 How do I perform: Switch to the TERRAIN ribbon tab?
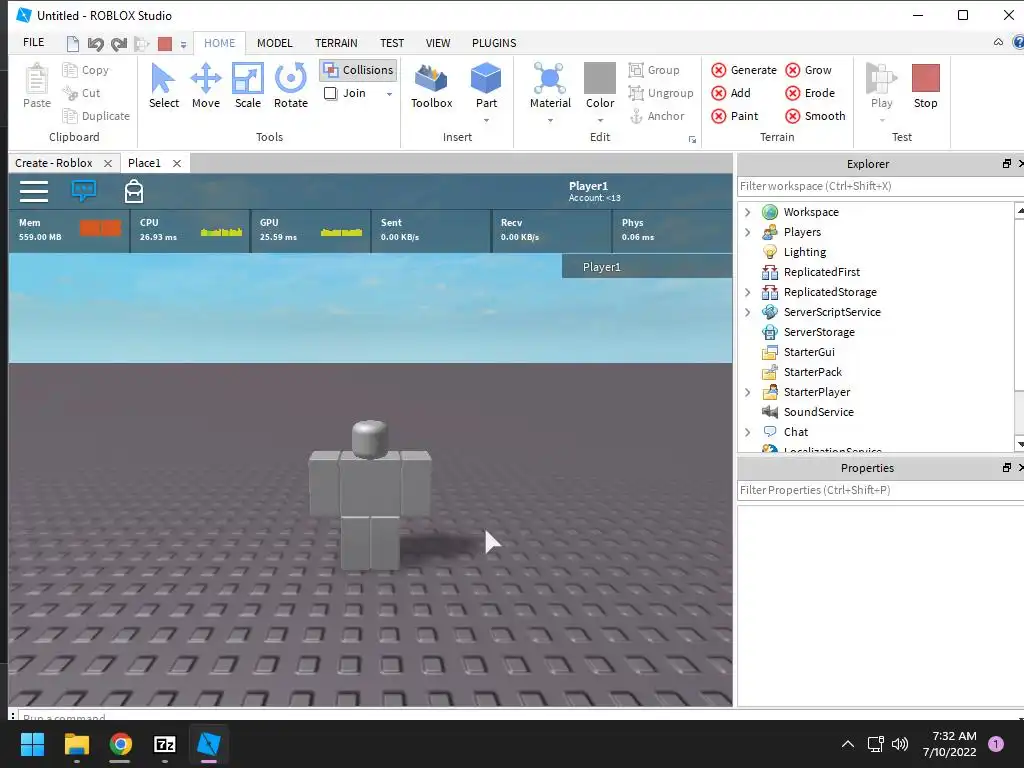click(336, 43)
